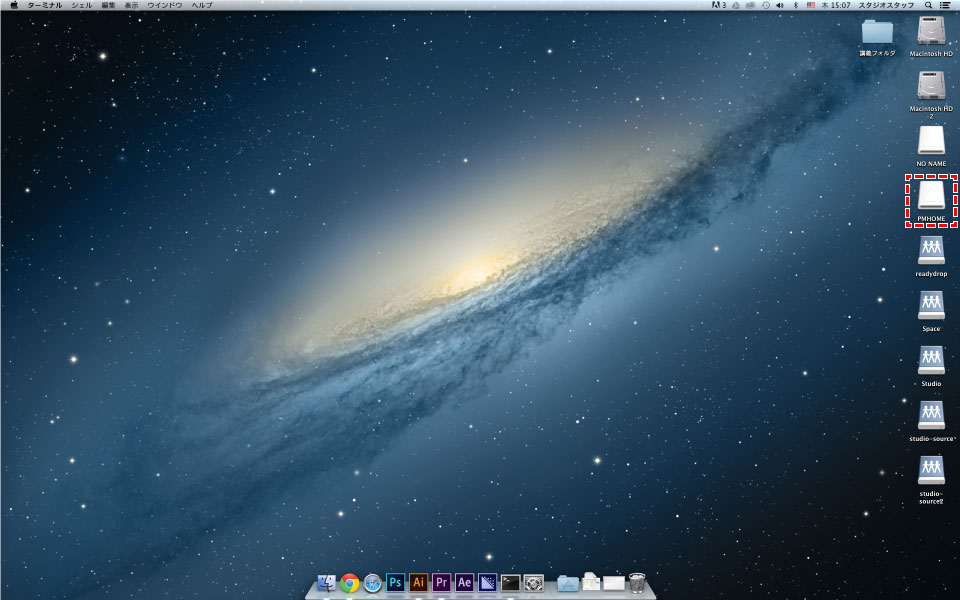Viewport: 960px width, 600px height.
Task: Open Photoshop from the Dock
Action: coord(395,582)
